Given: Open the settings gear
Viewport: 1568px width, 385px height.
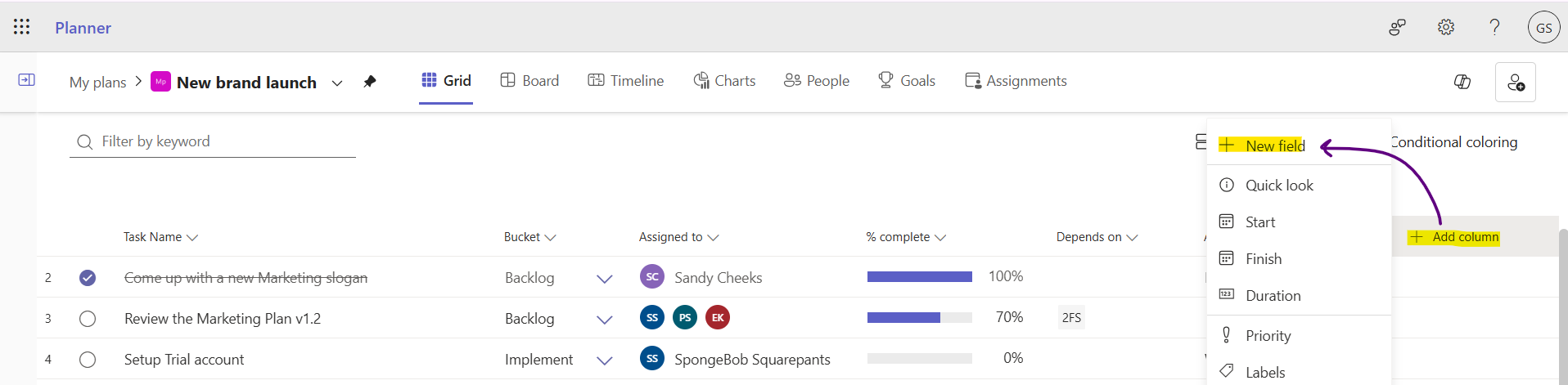Looking at the screenshot, I should [x=1446, y=27].
